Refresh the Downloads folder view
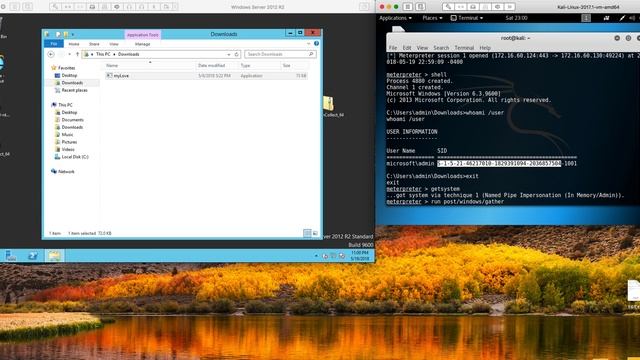 point(236,54)
